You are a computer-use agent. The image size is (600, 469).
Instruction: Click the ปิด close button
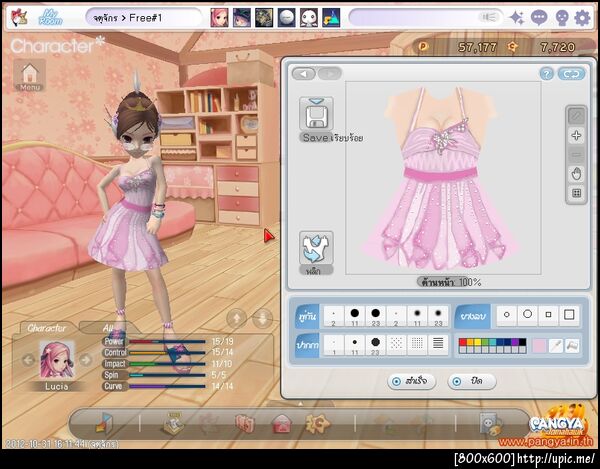(472, 381)
